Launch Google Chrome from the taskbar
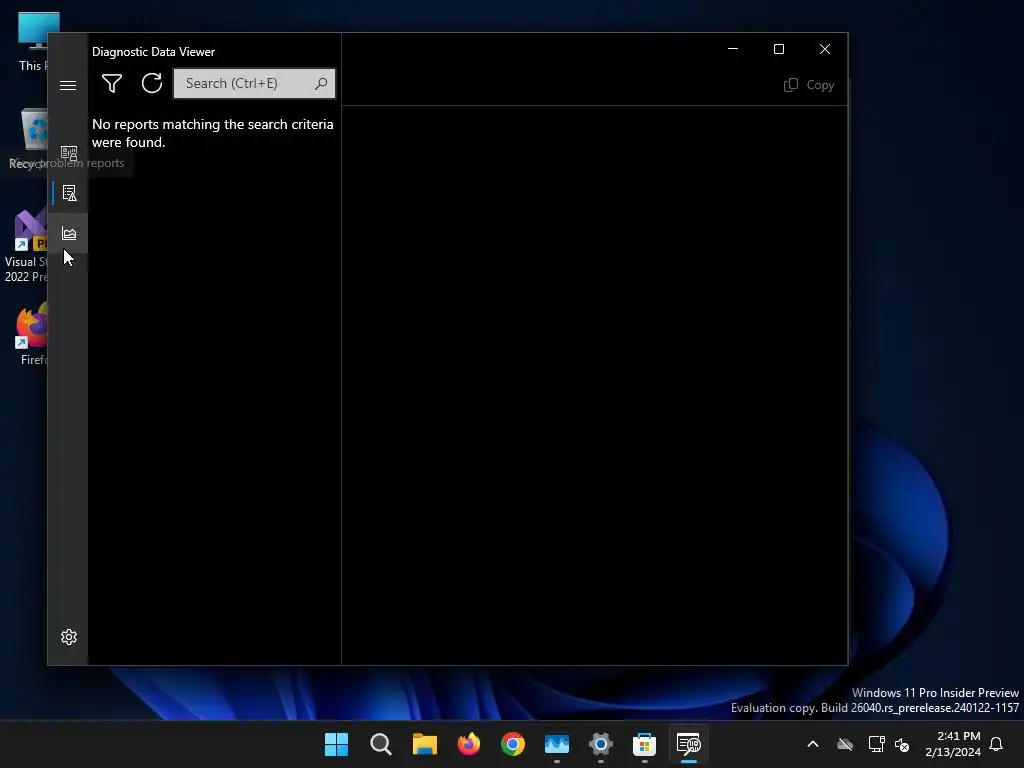 point(513,744)
